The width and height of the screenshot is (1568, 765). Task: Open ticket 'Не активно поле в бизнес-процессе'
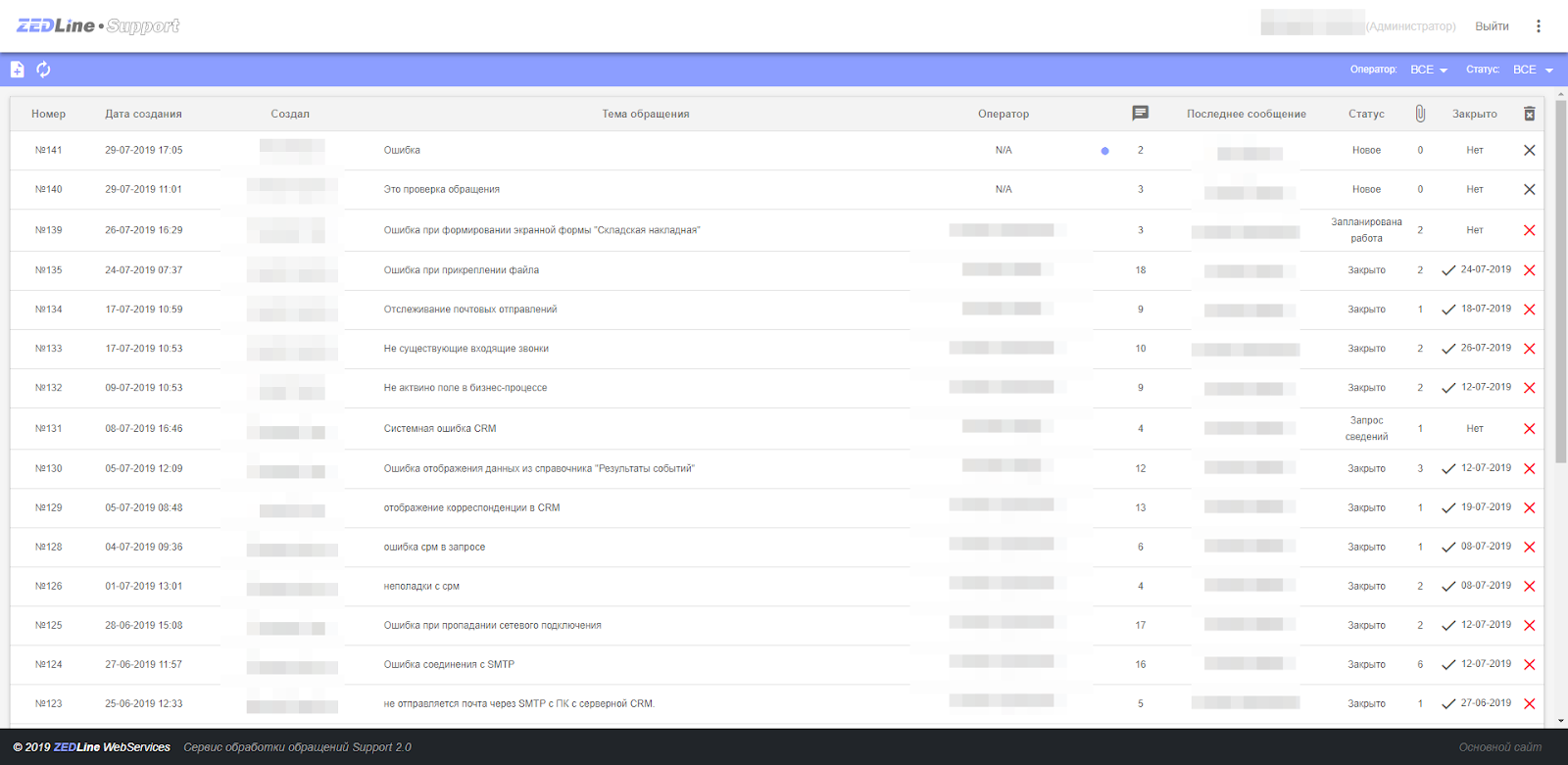click(465, 388)
